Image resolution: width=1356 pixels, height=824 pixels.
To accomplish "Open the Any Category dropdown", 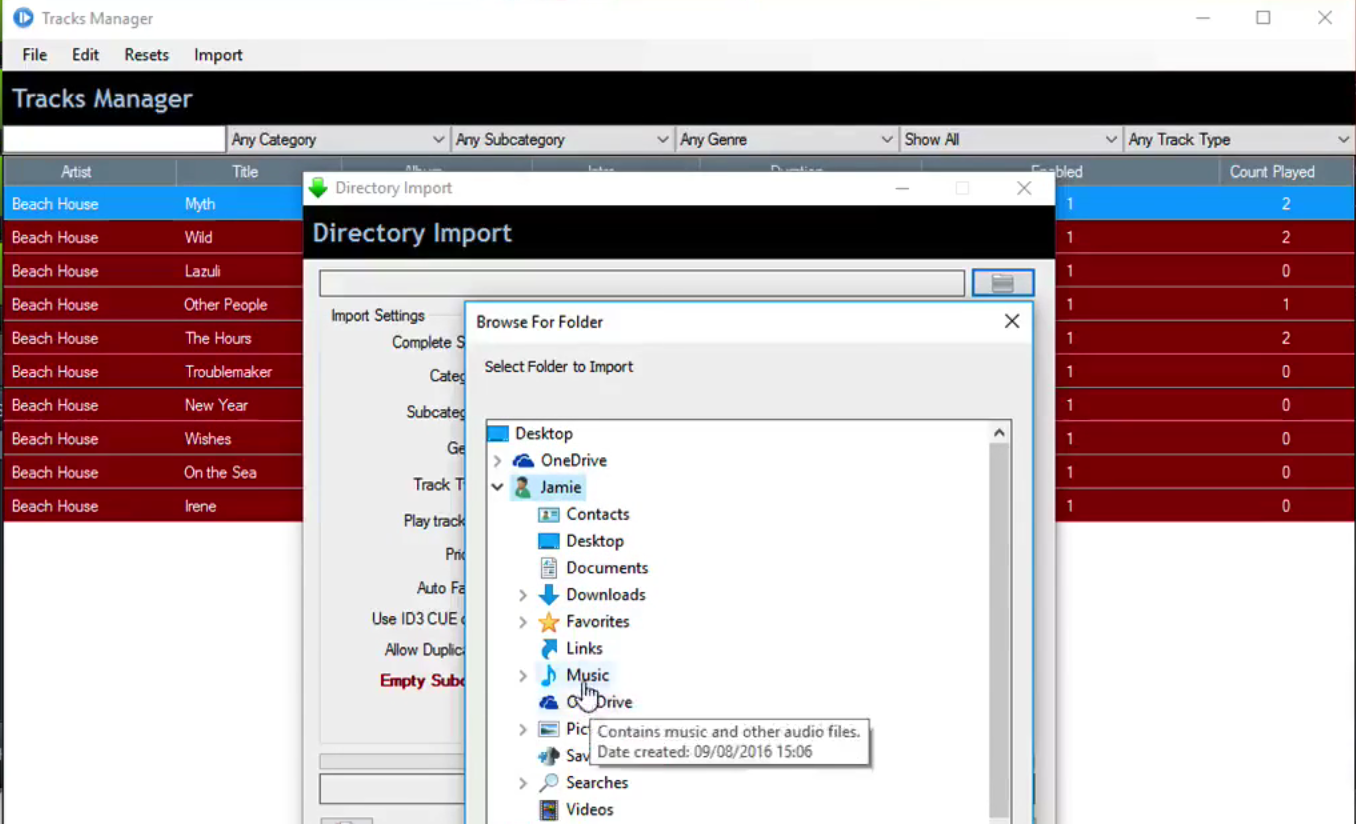I will coord(338,140).
